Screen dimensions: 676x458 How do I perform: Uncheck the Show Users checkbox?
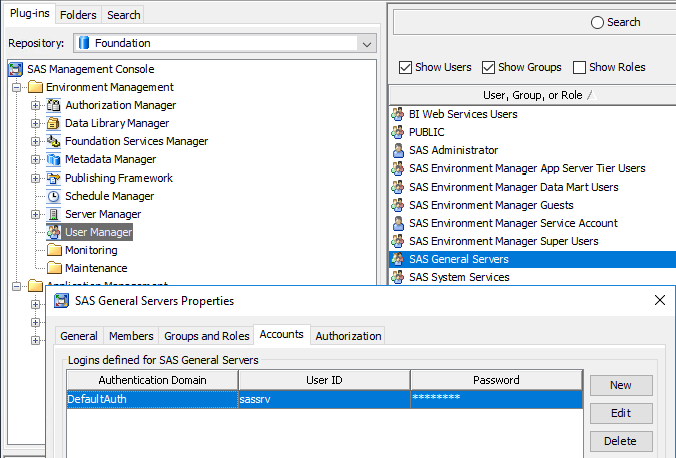click(x=406, y=68)
